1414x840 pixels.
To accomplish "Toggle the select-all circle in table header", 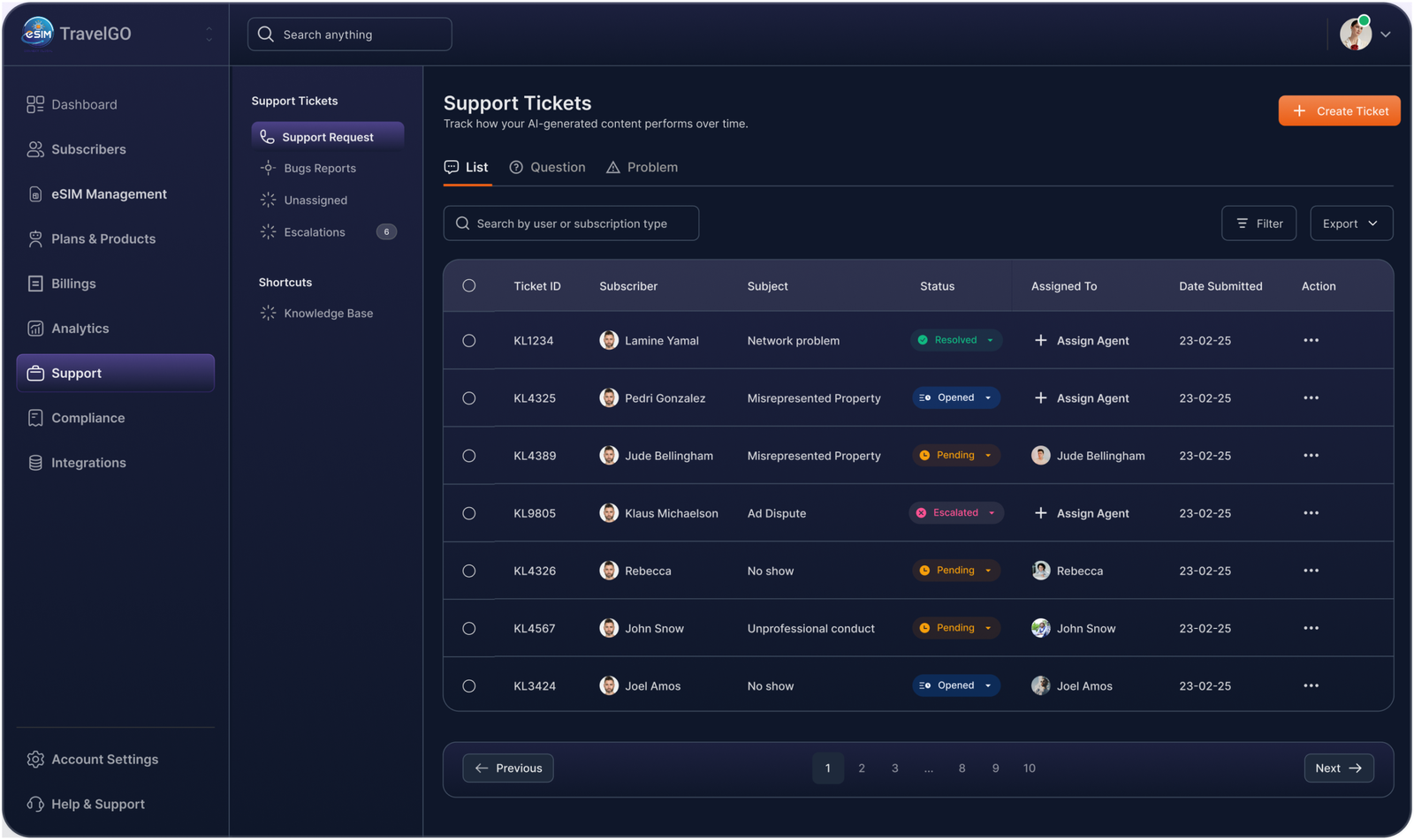I will 469,285.
